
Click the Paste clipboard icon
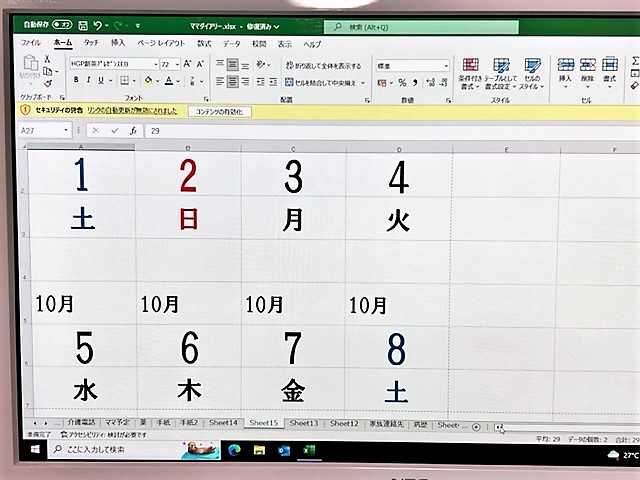(x=31, y=64)
